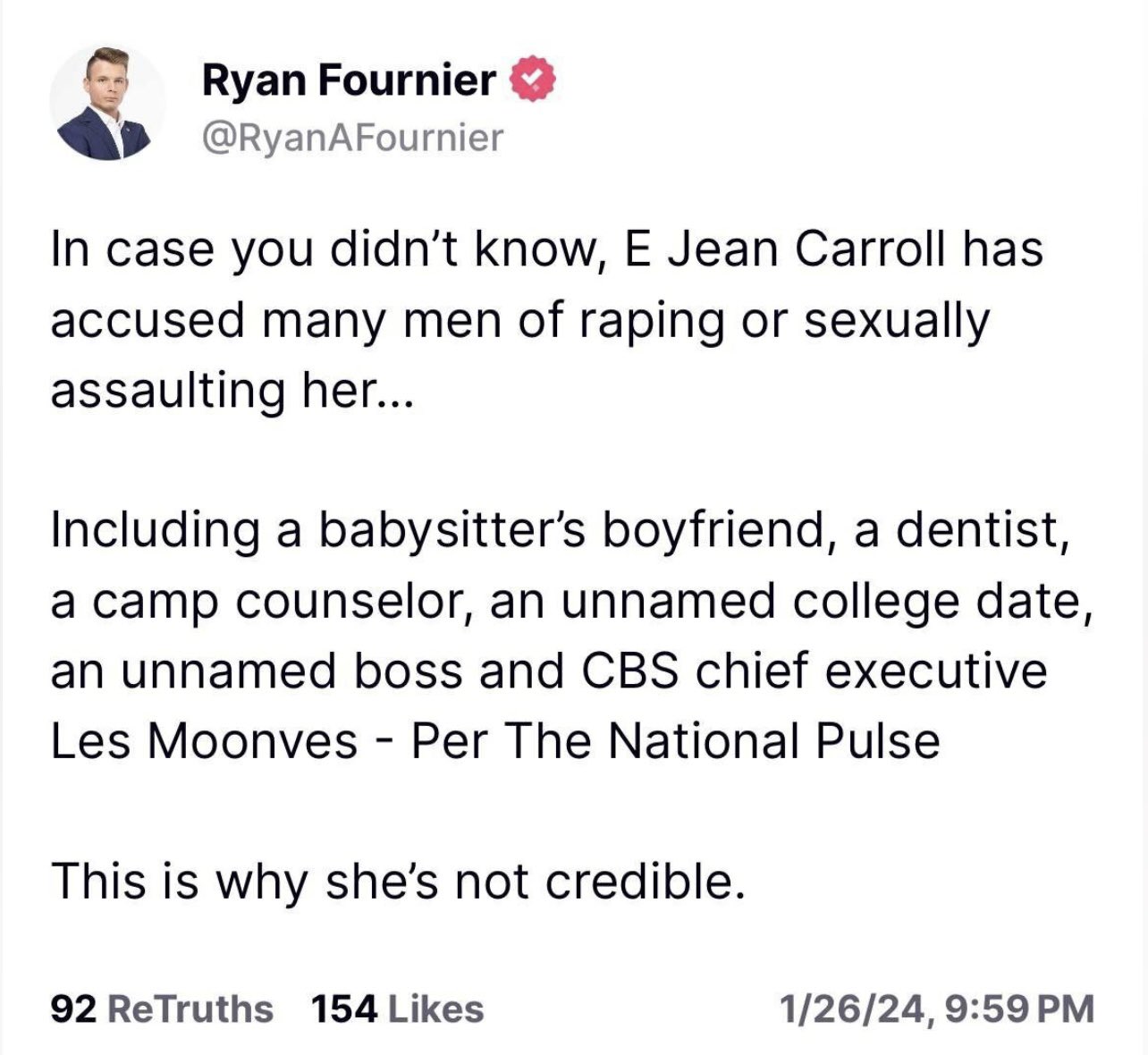Open the Ryan Fournier display name

click(349, 81)
